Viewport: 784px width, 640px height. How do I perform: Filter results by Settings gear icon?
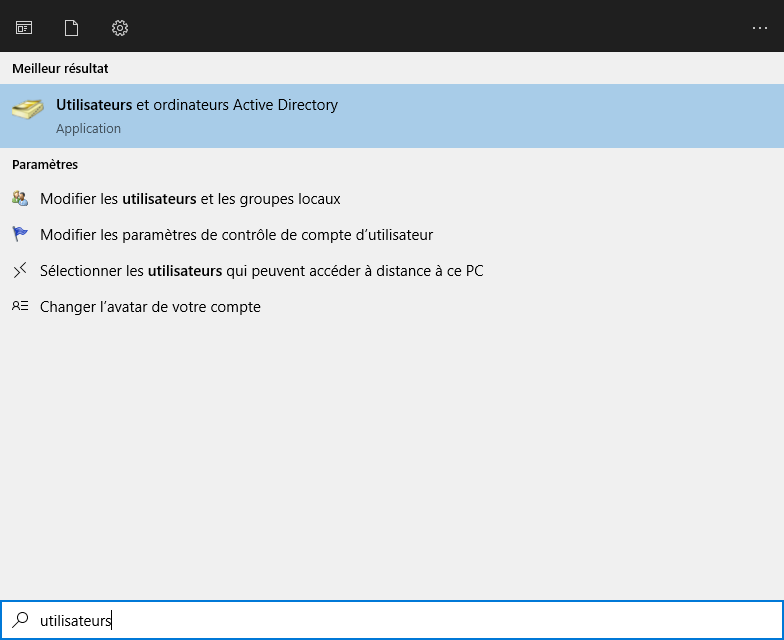click(120, 28)
